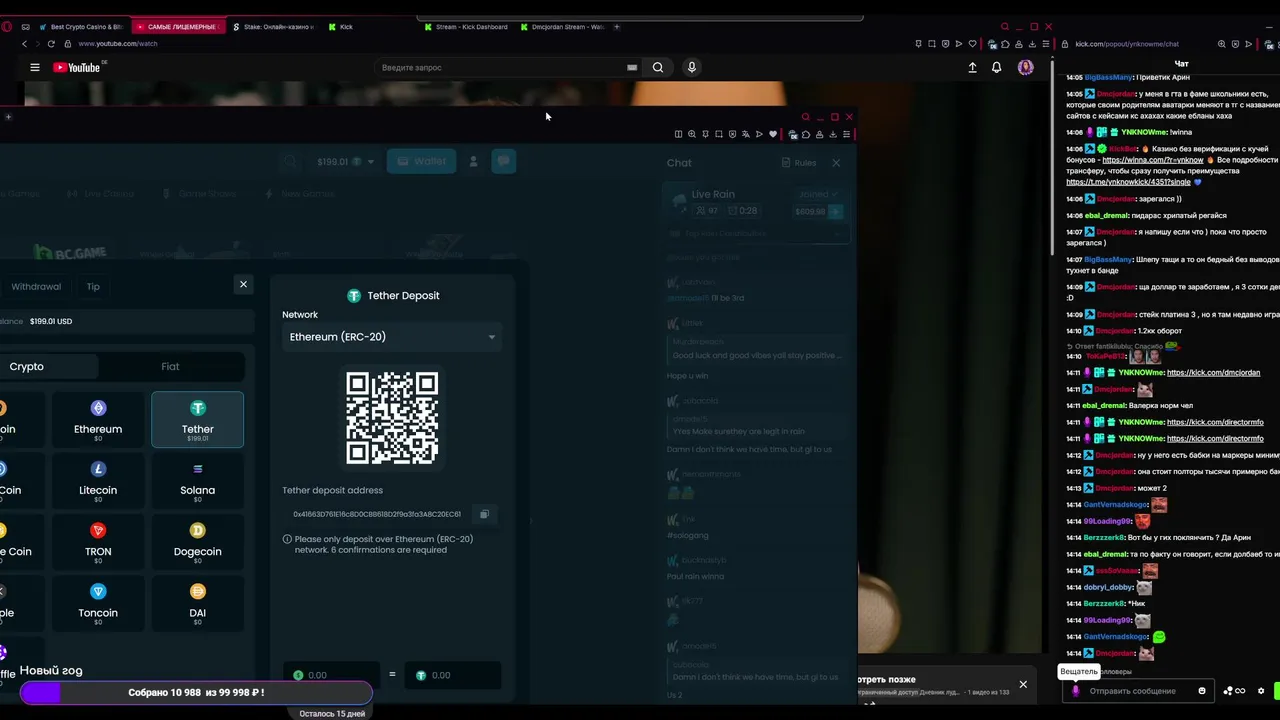Open the casino search magnifier
The image size is (1280, 720).
[x=290, y=161]
